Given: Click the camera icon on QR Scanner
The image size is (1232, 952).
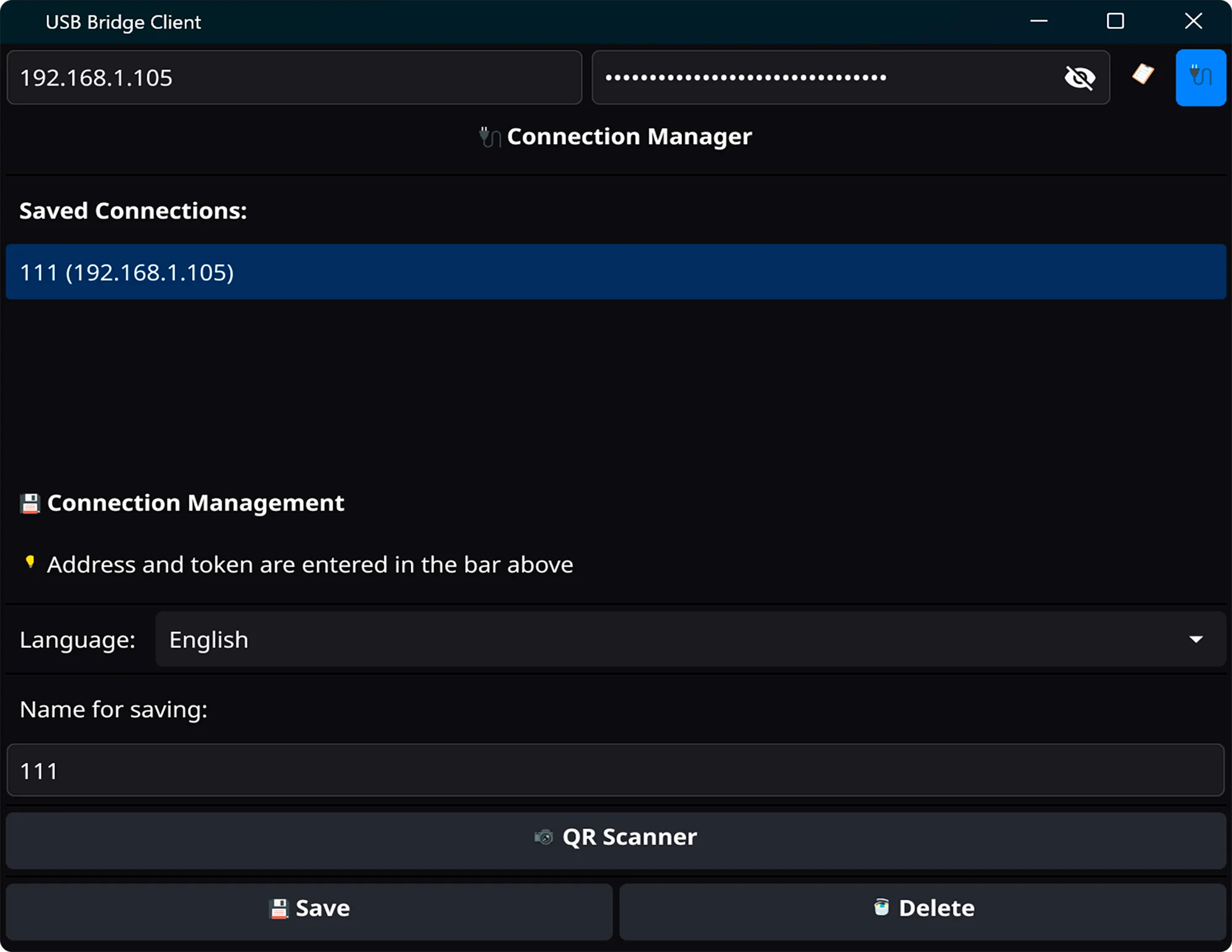Looking at the screenshot, I should 545,837.
